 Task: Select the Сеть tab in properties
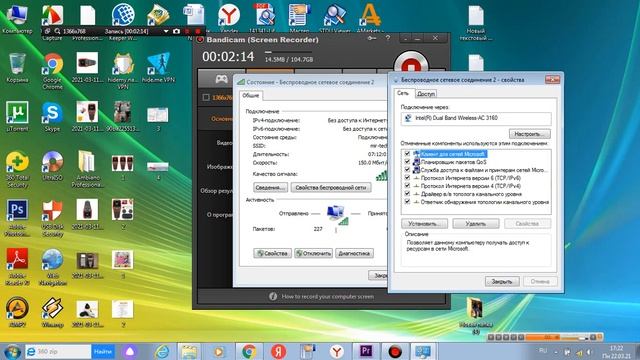pyautogui.click(x=403, y=93)
